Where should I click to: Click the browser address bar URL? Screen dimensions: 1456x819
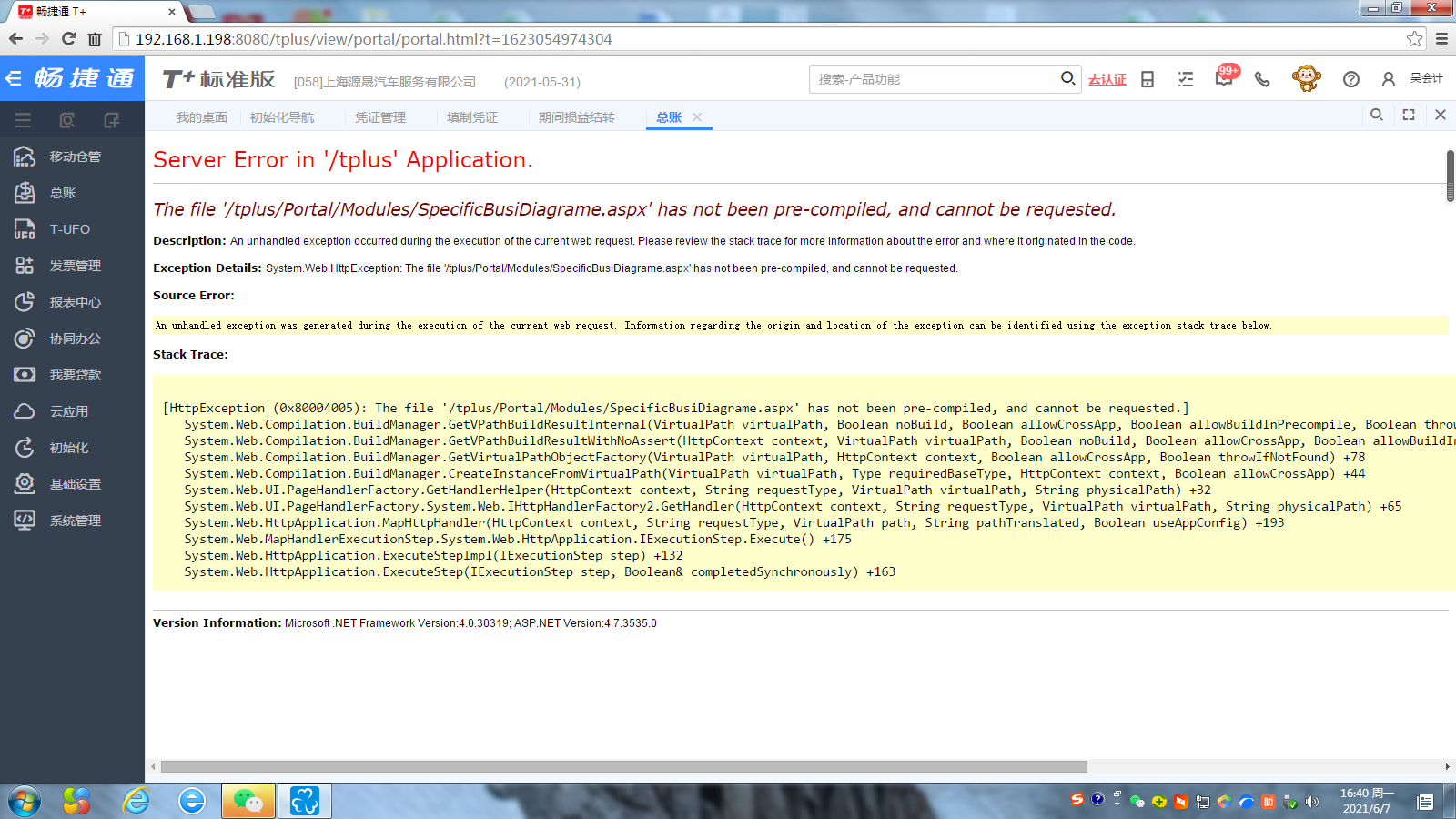pos(374,39)
